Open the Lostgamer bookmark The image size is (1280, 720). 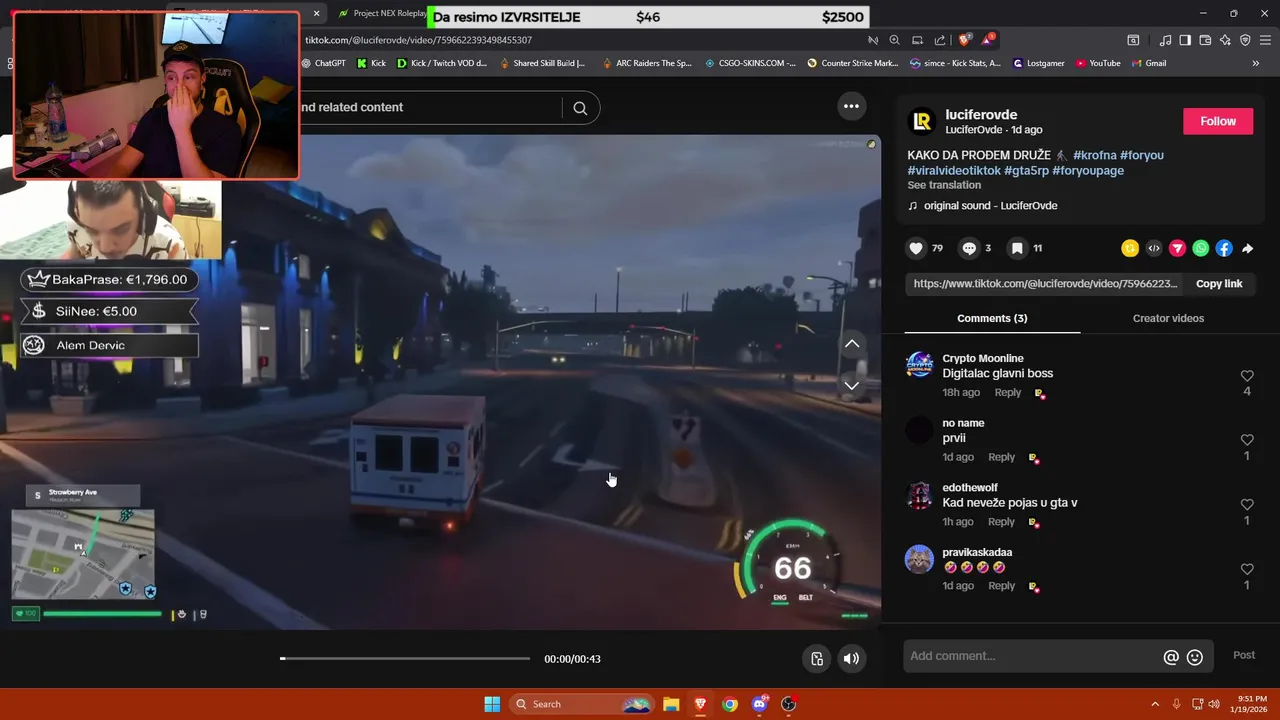(x=1039, y=63)
